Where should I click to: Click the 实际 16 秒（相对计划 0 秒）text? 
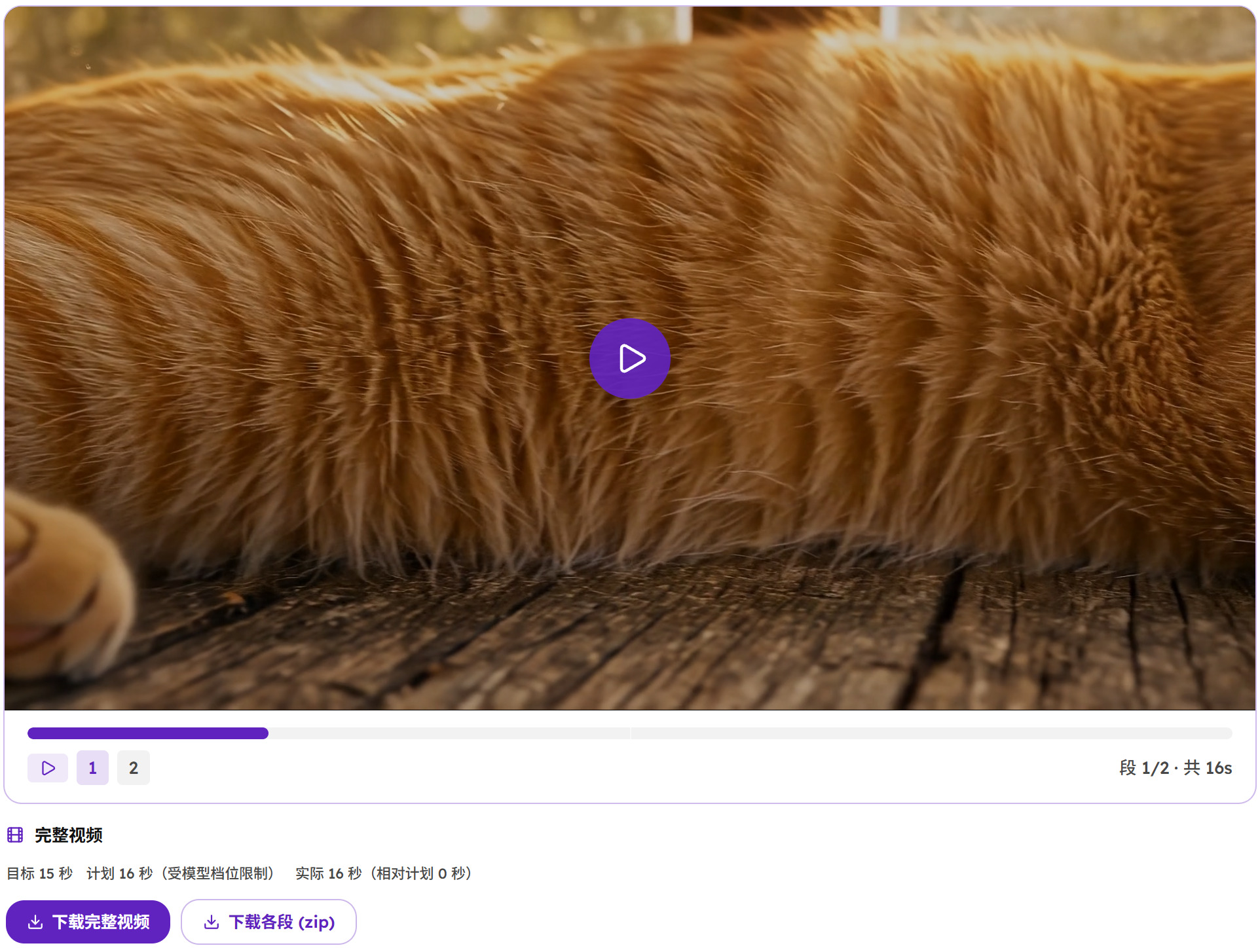(387, 873)
